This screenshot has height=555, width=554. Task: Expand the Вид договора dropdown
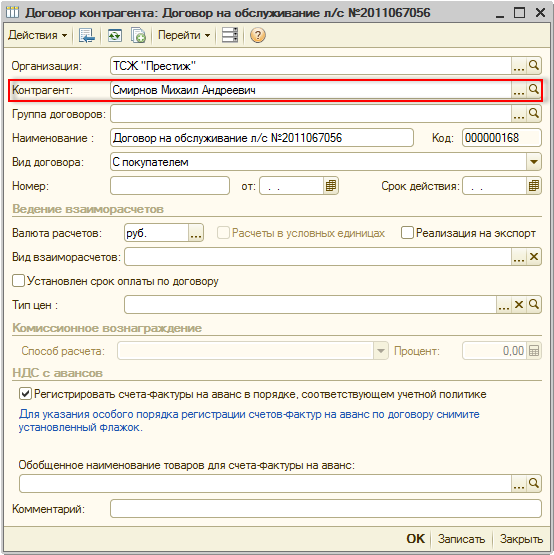tap(533, 162)
